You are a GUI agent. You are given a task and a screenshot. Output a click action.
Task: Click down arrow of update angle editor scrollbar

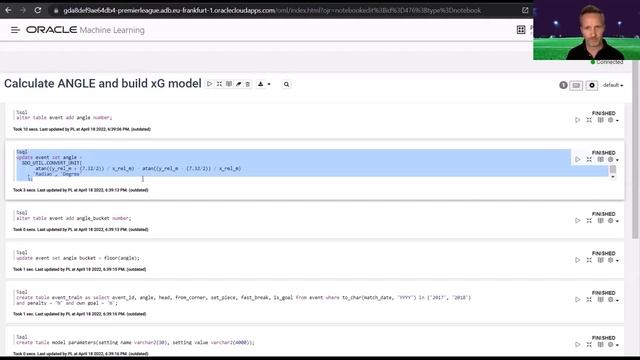coord(613,177)
